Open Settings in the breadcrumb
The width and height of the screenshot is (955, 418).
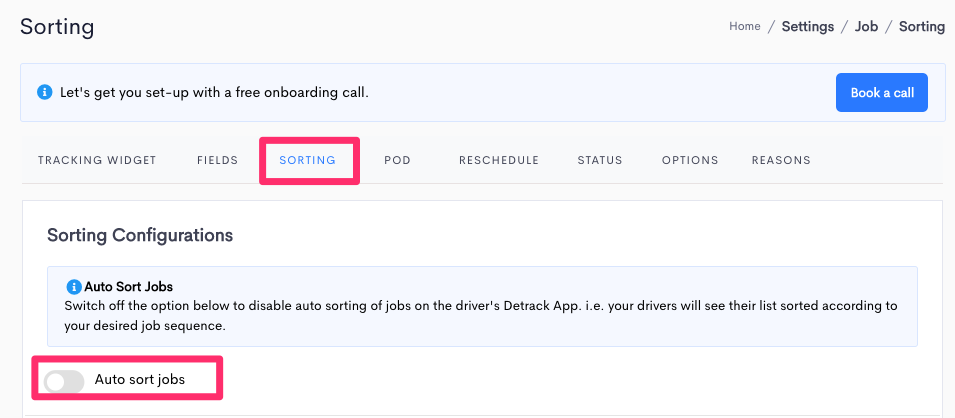click(x=808, y=26)
